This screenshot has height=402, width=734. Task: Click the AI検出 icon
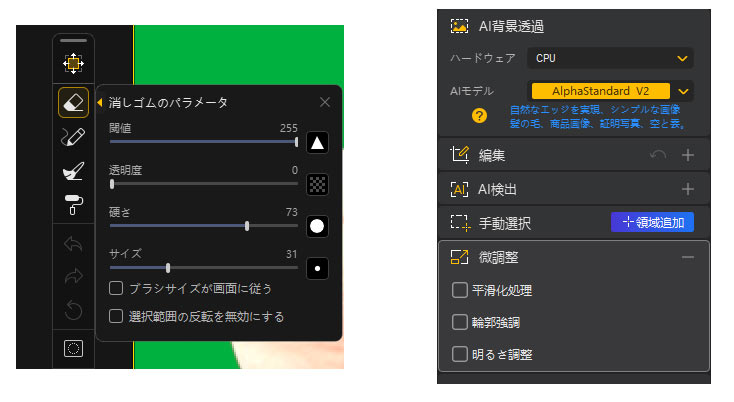pyautogui.click(x=459, y=190)
